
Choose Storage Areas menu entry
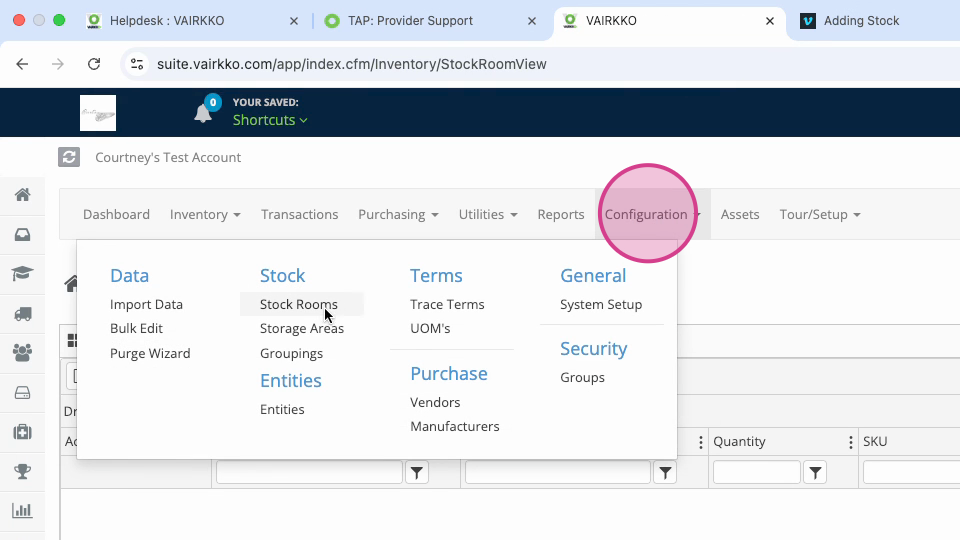coord(302,328)
